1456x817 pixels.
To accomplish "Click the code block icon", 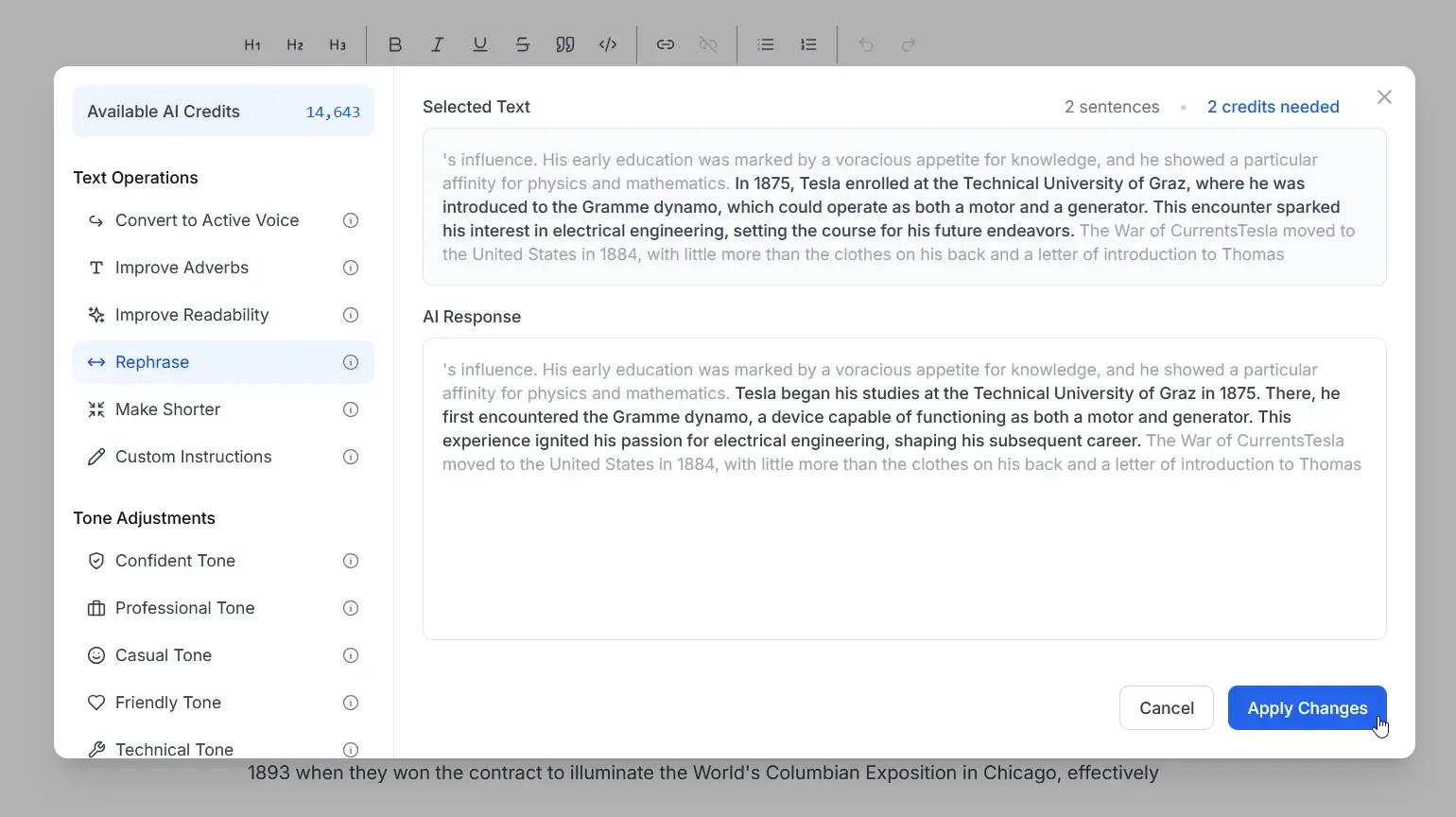I will (x=608, y=44).
